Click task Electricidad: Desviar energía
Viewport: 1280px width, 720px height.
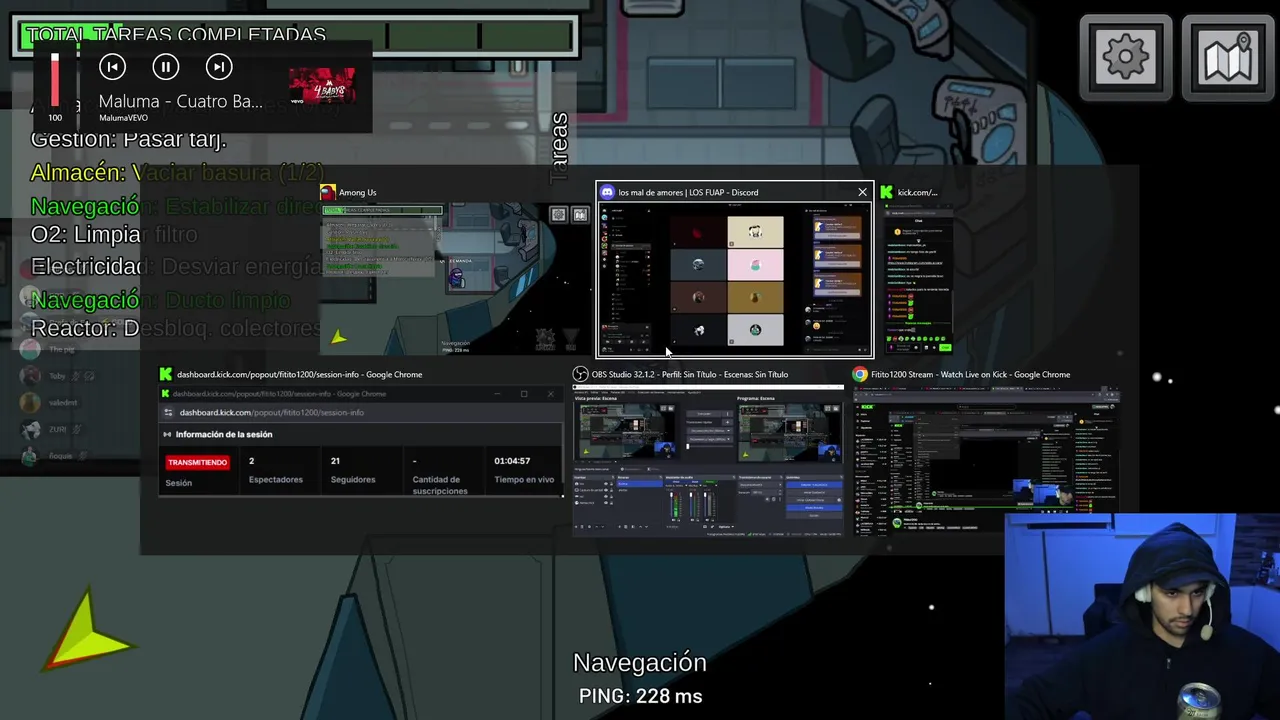(176, 267)
